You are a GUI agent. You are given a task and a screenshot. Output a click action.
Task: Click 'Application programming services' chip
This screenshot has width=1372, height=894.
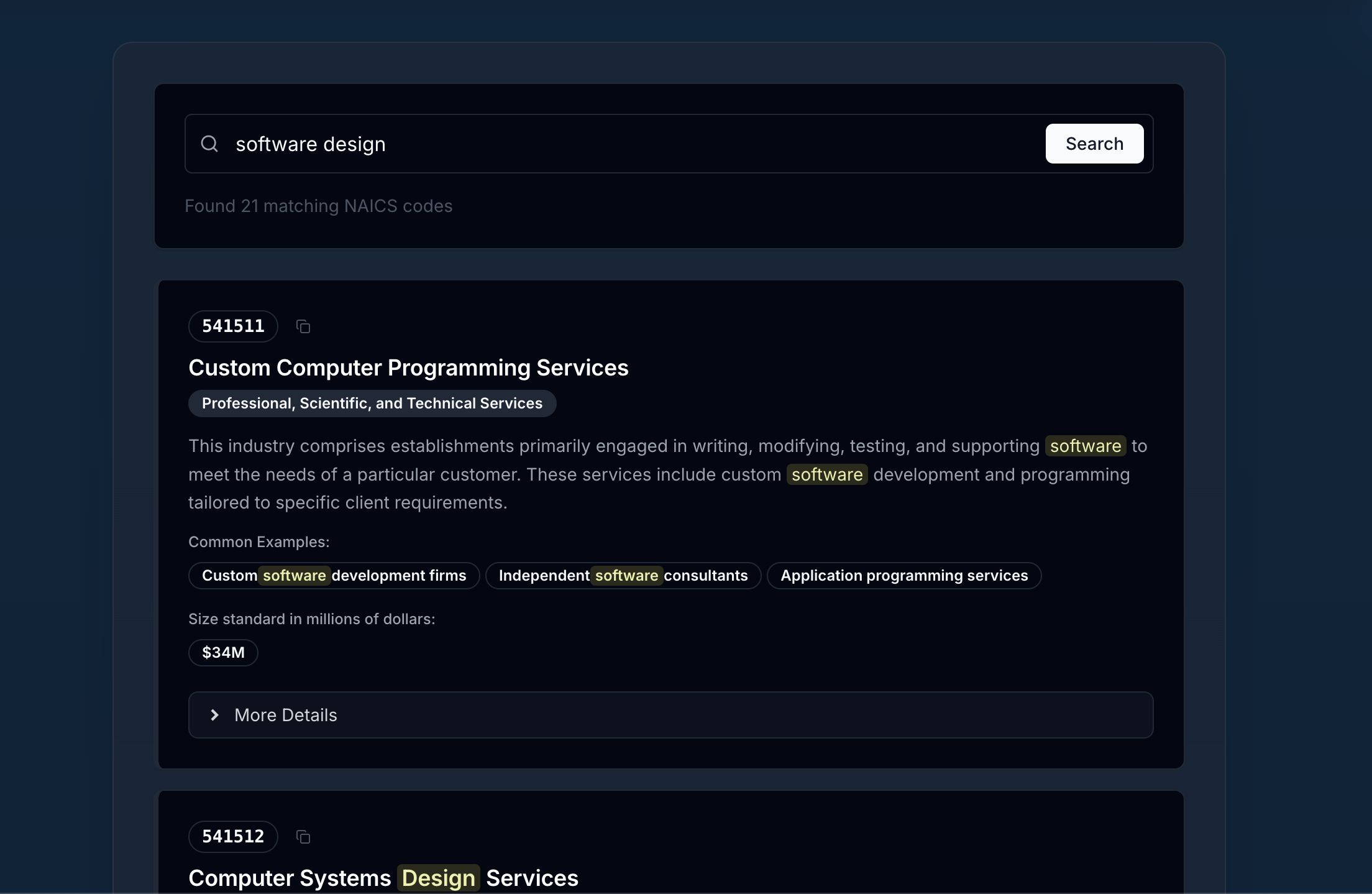point(904,576)
